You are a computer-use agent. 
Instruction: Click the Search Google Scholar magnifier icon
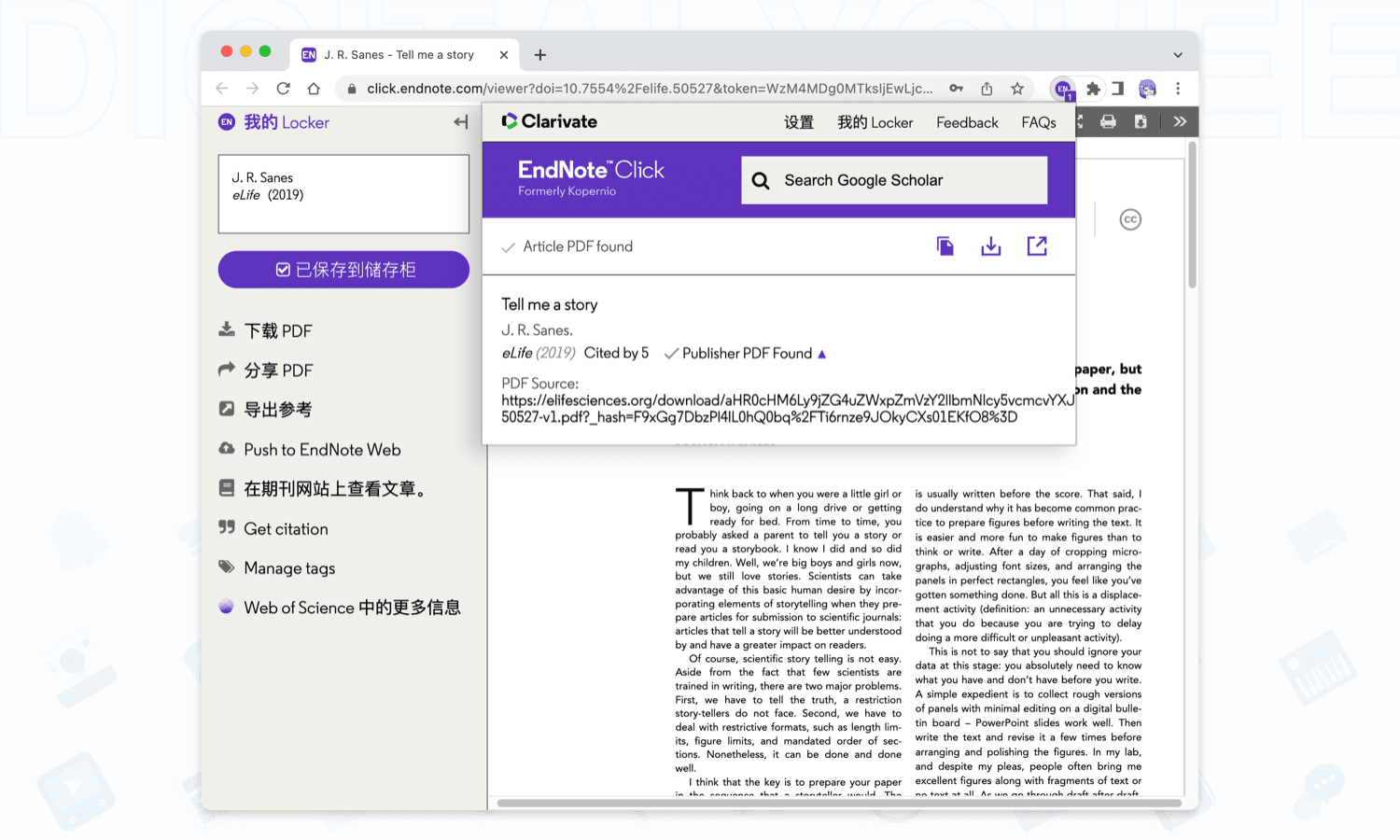point(761,180)
